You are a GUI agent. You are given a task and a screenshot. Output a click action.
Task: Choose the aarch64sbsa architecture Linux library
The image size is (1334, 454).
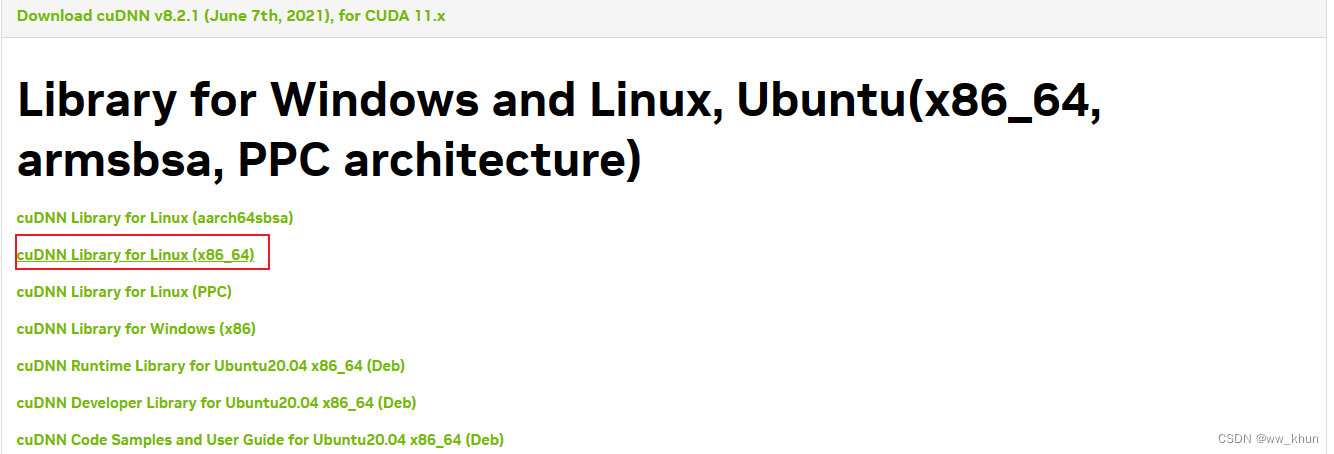coord(155,217)
